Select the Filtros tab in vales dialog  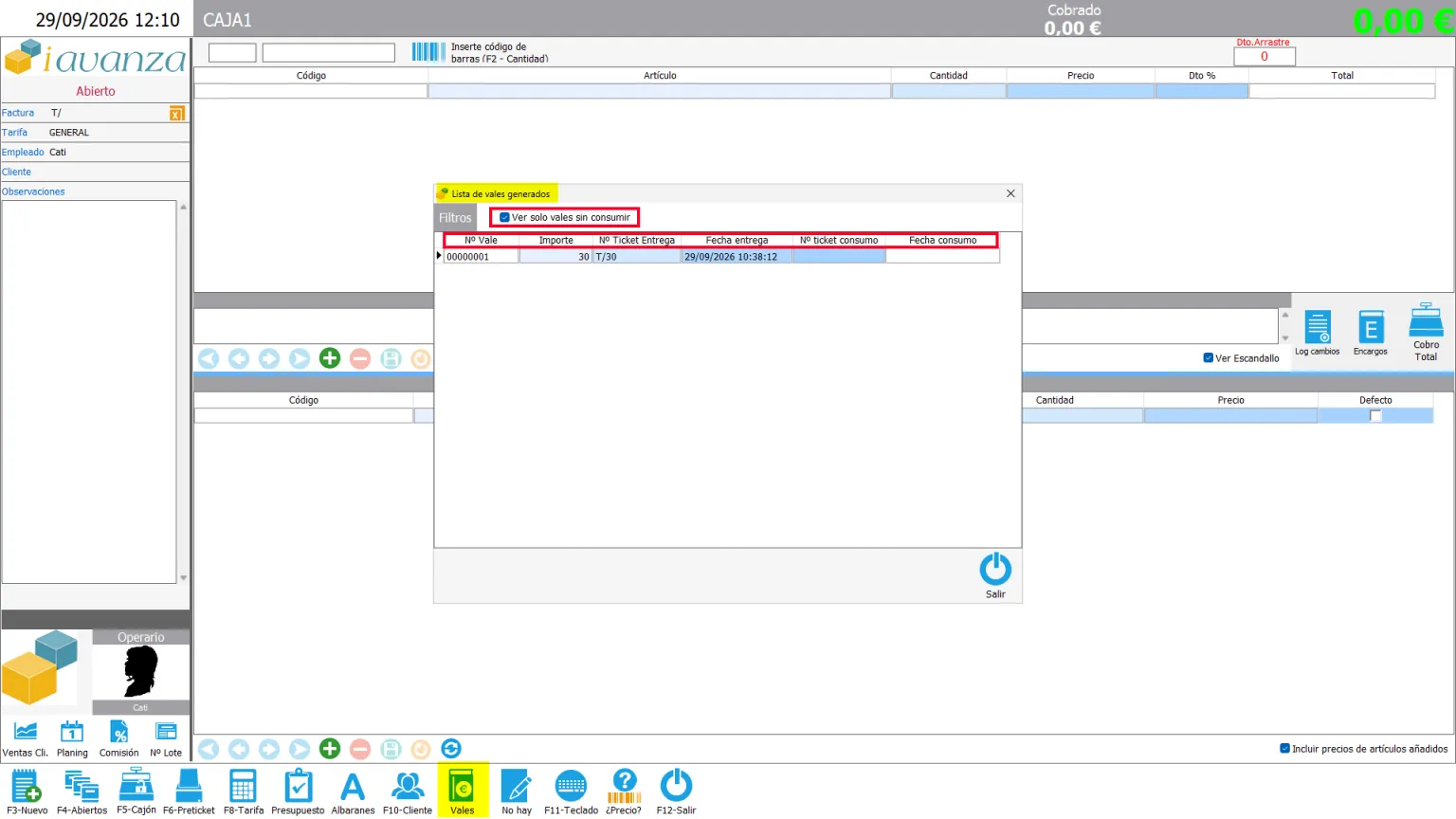455,218
